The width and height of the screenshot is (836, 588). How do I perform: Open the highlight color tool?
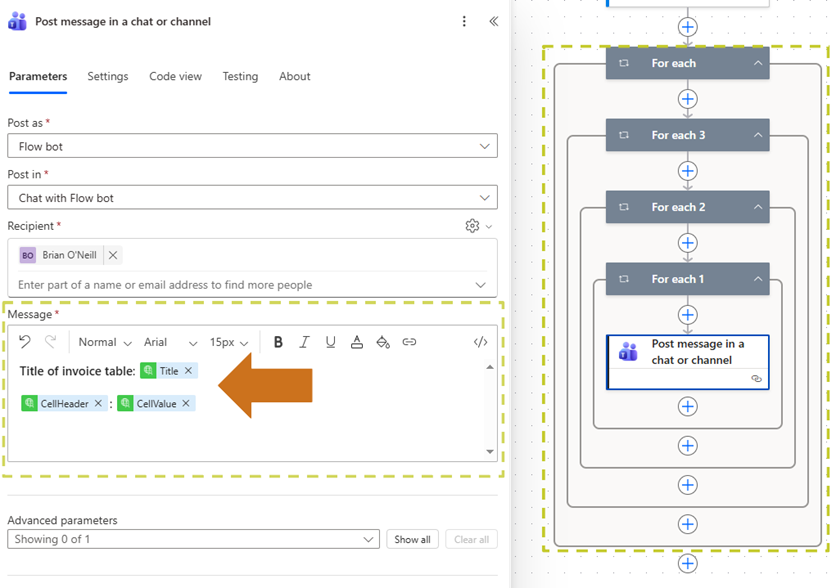[x=383, y=342]
